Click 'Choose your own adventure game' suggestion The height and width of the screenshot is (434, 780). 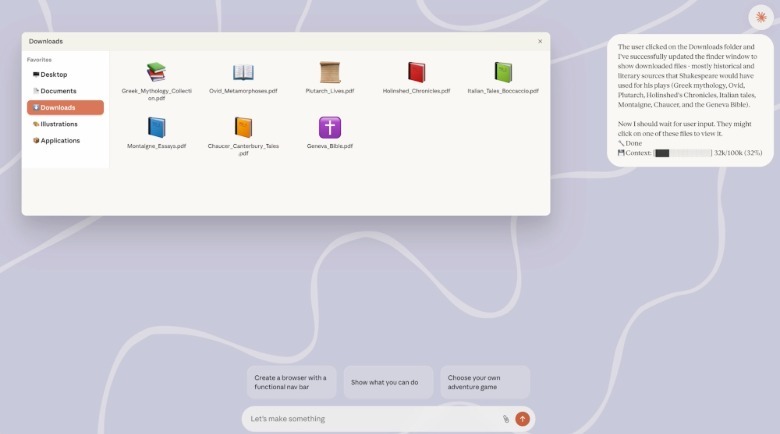[x=485, y=382]
